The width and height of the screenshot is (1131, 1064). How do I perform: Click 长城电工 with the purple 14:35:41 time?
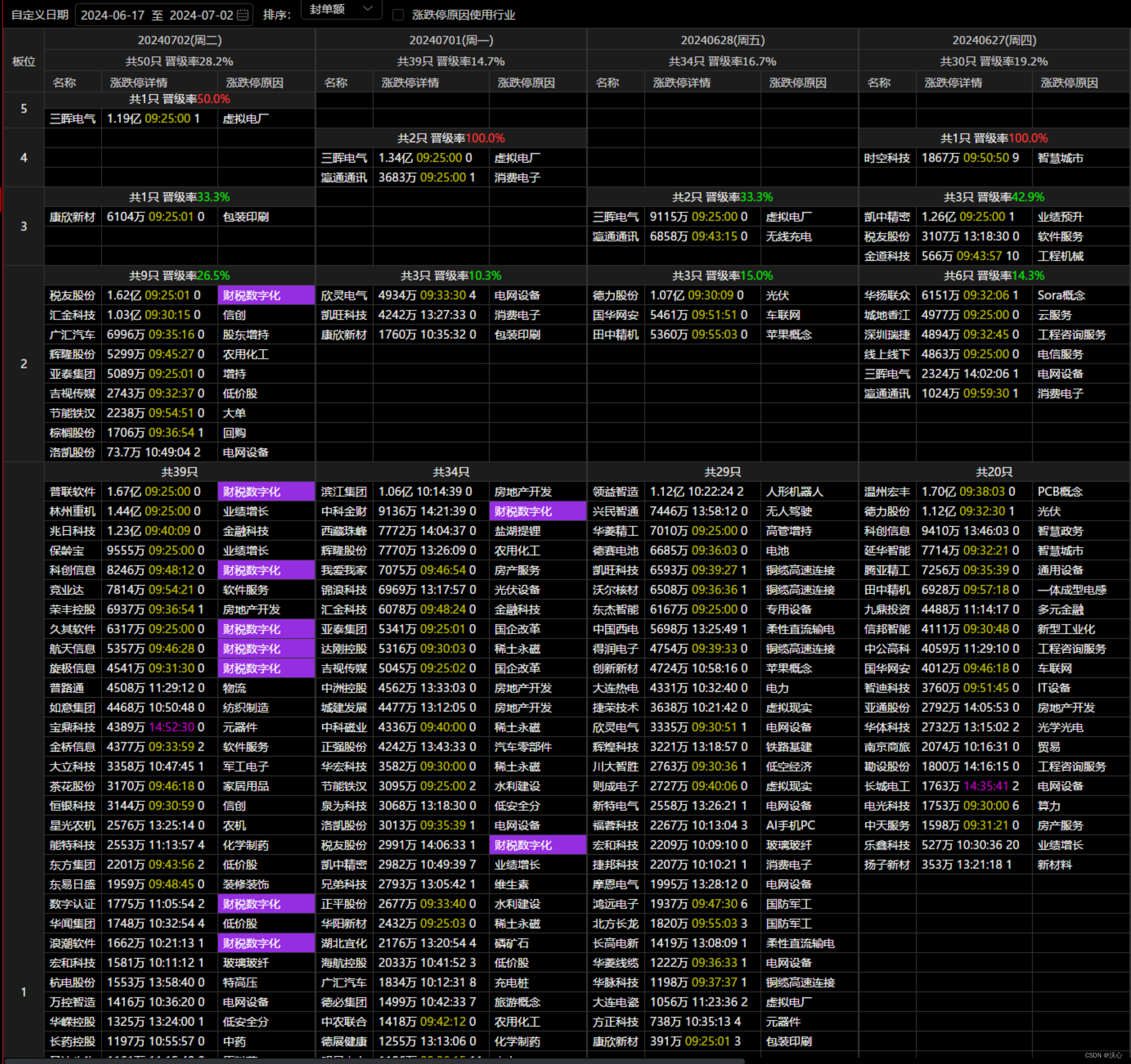click(x=887, y=786)
